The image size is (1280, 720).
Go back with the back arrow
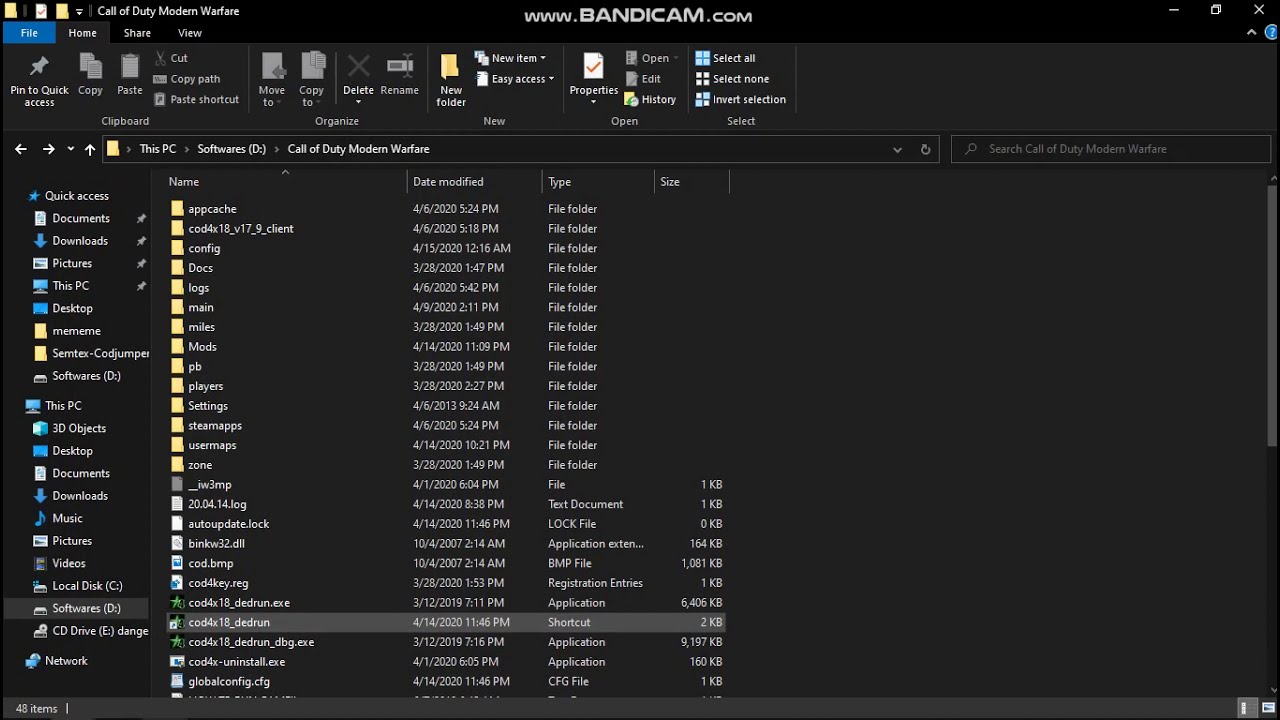pos(21,149)
